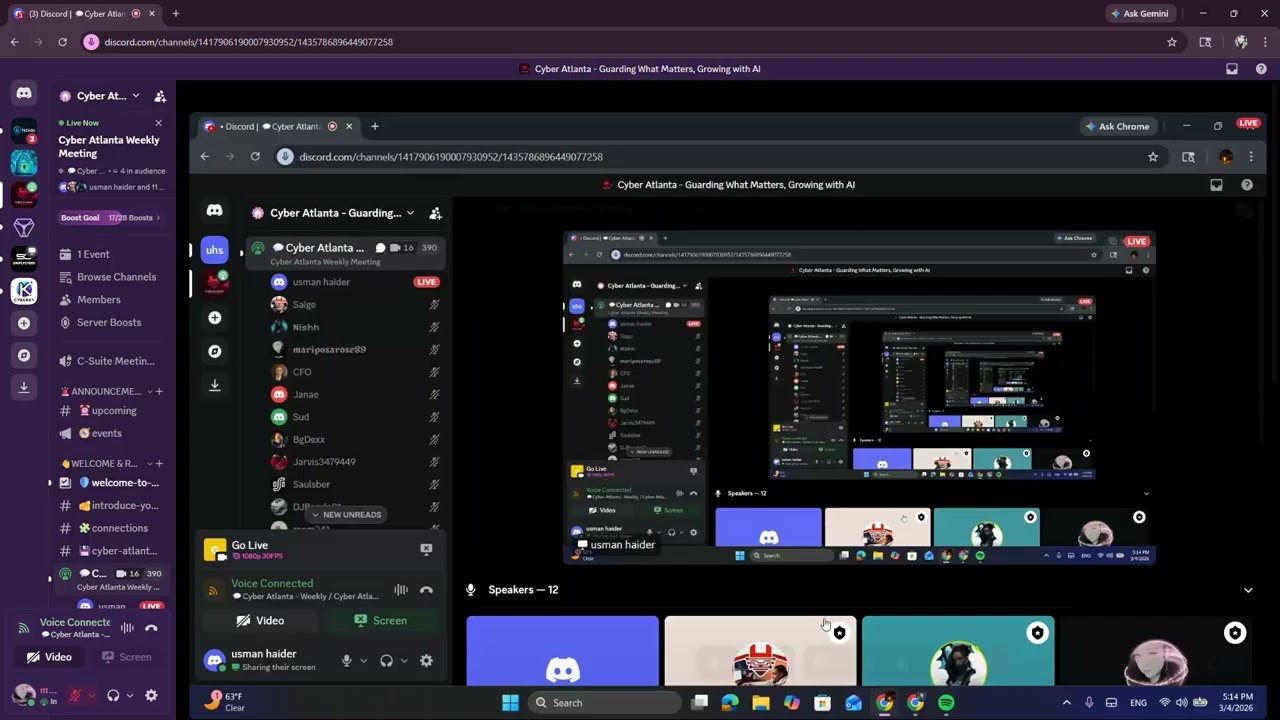Open the upcoming channel
Viewport: 1280px width, 720px height.
coord(112,411)
